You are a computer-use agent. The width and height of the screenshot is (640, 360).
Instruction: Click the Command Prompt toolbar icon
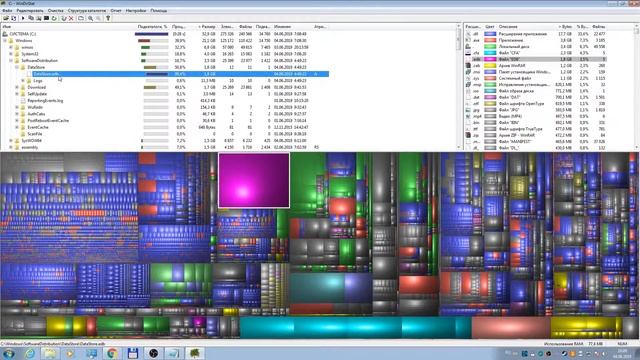[47, 18]
